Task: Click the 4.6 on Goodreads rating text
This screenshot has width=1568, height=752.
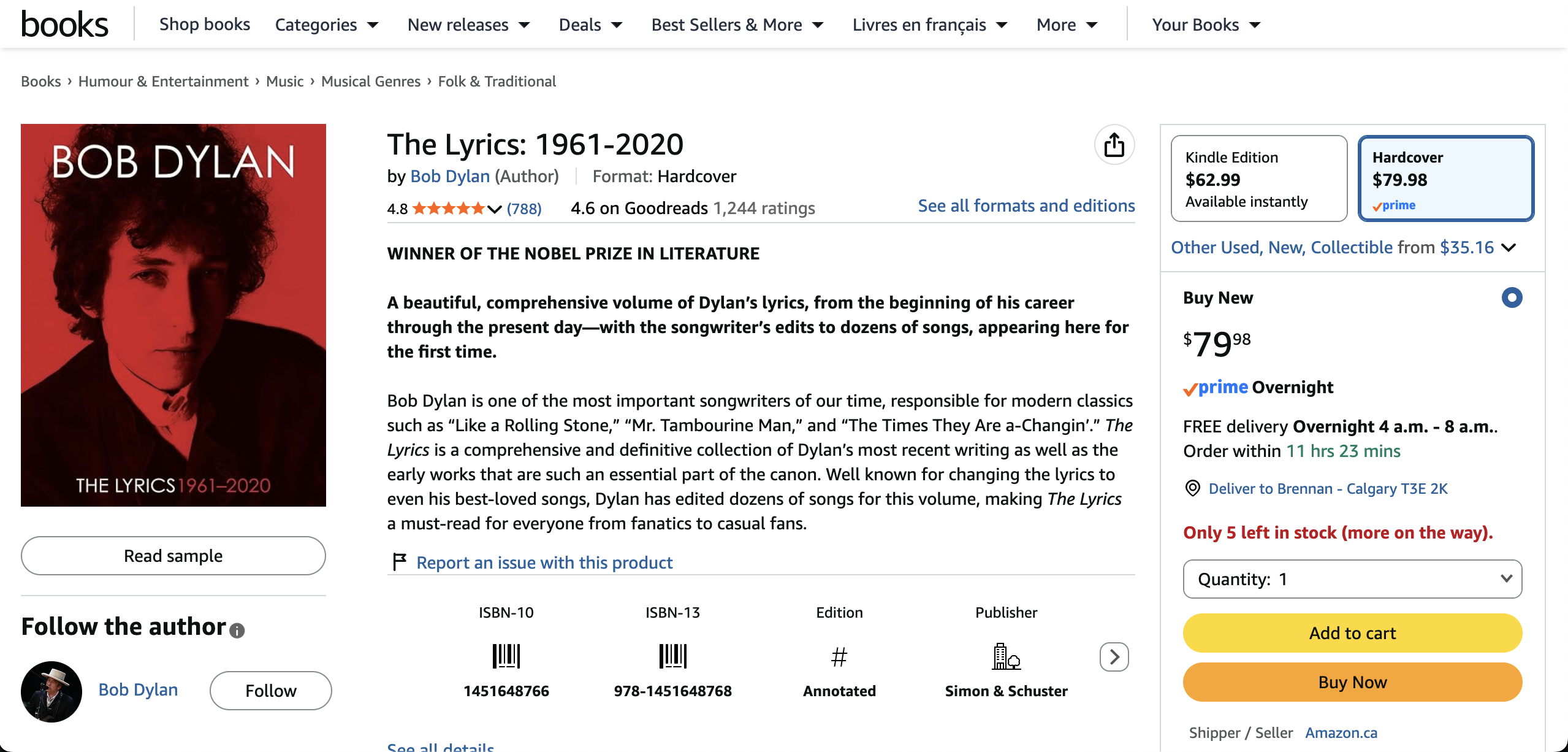Action: [639, 209]
